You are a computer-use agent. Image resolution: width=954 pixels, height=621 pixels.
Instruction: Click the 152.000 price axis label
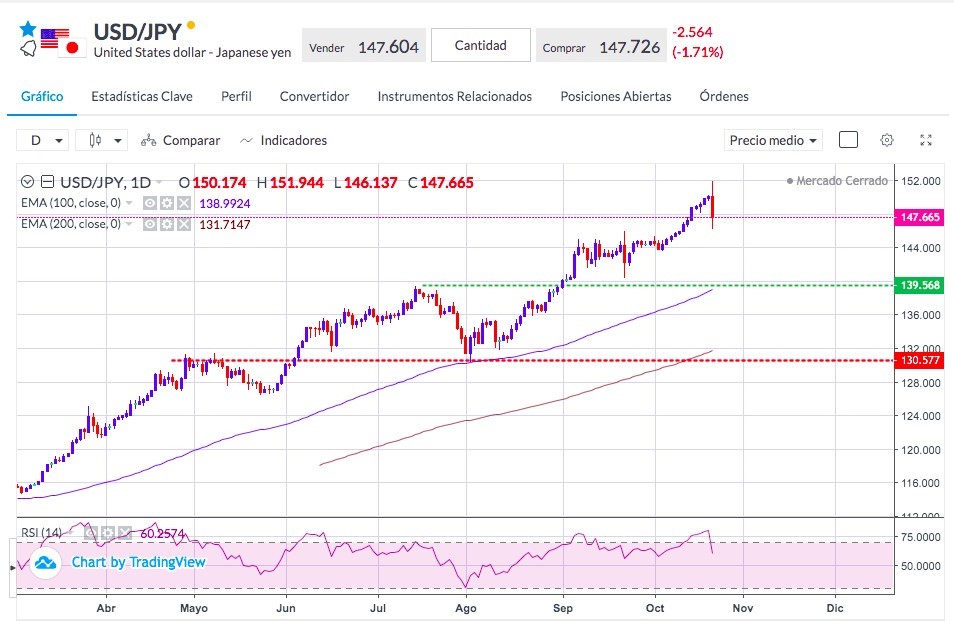(x=921, y=181)
